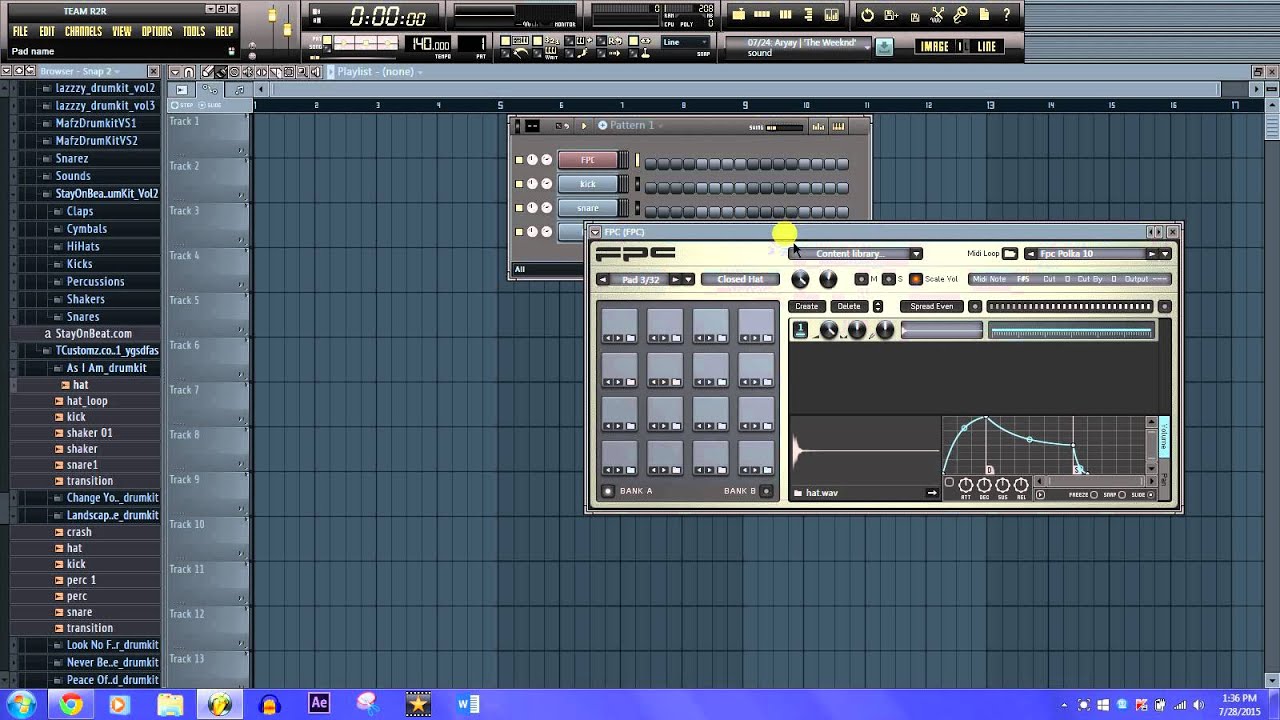Click the snare channel button
This screenshot has width=1280, height=720.
pos(588,208)
